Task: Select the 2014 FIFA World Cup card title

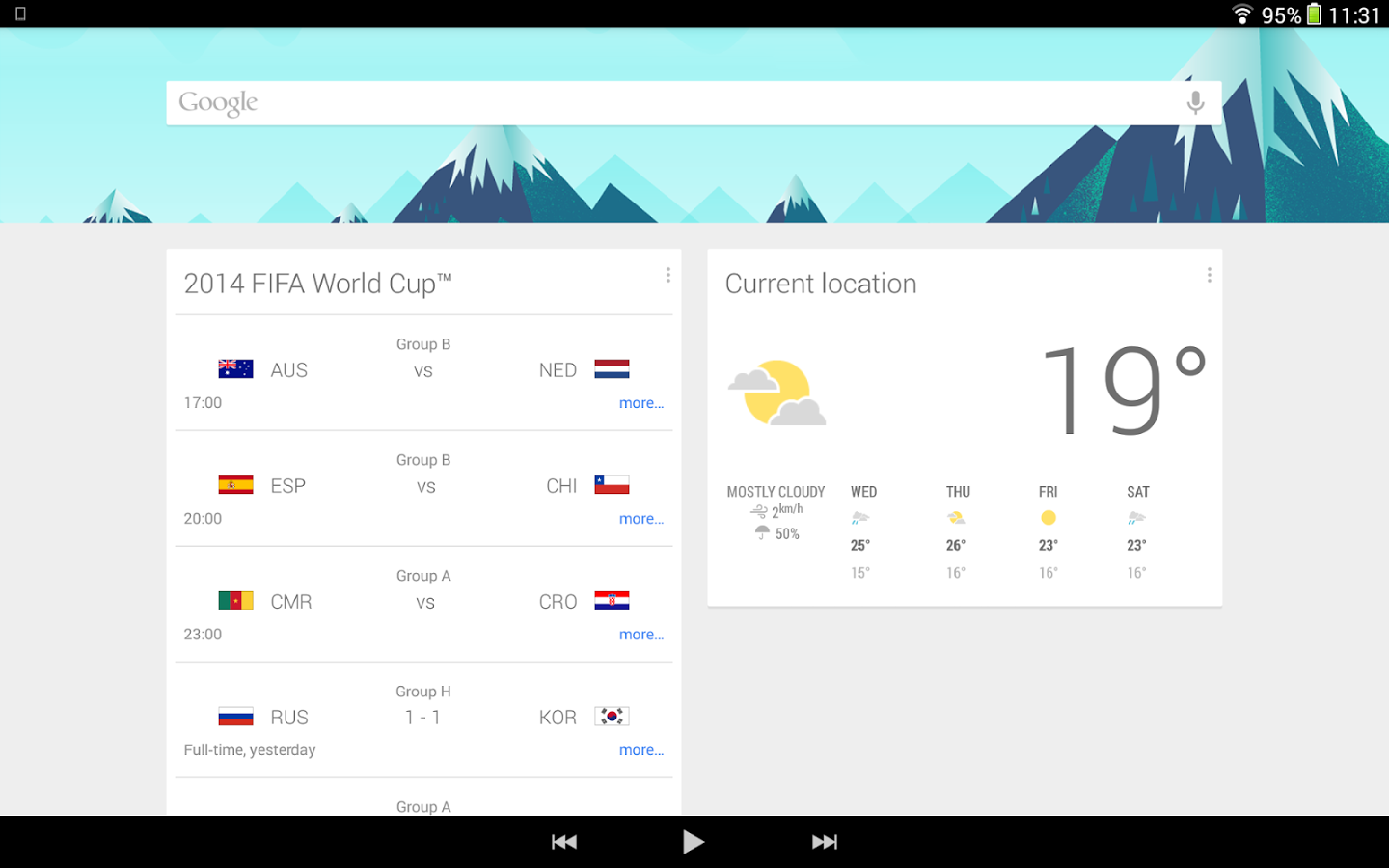Action: [x=318, y=283]
